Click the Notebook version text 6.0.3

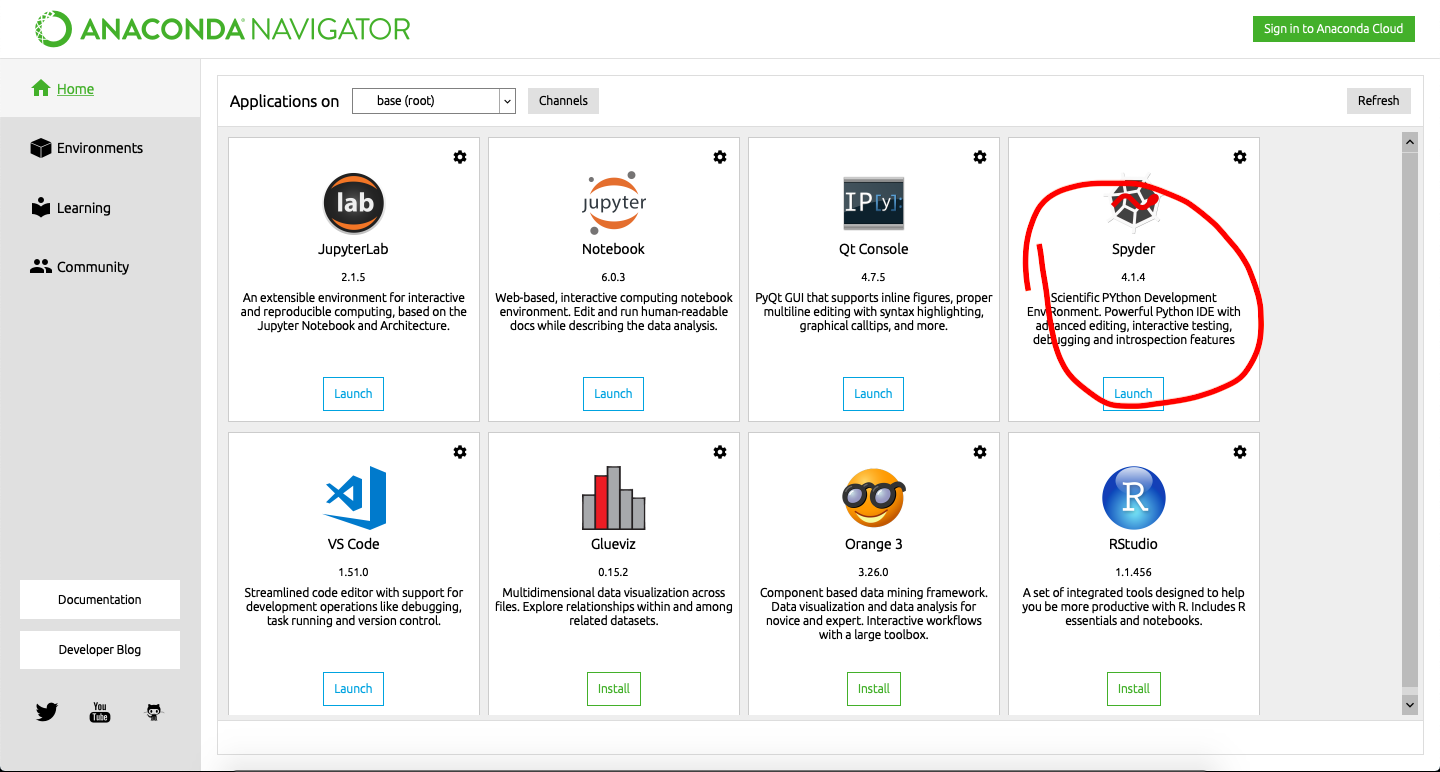click(x=613, y=277)
